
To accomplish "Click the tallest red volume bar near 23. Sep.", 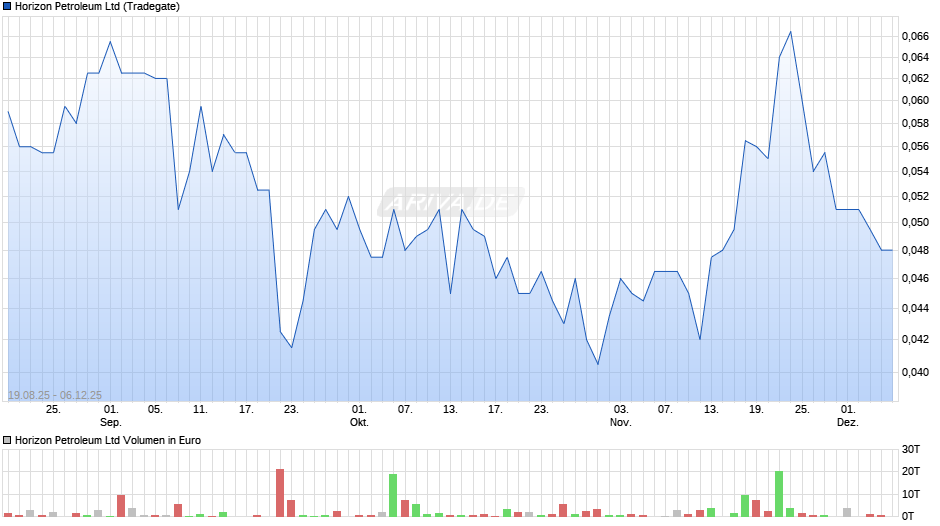I will (280, 492).
